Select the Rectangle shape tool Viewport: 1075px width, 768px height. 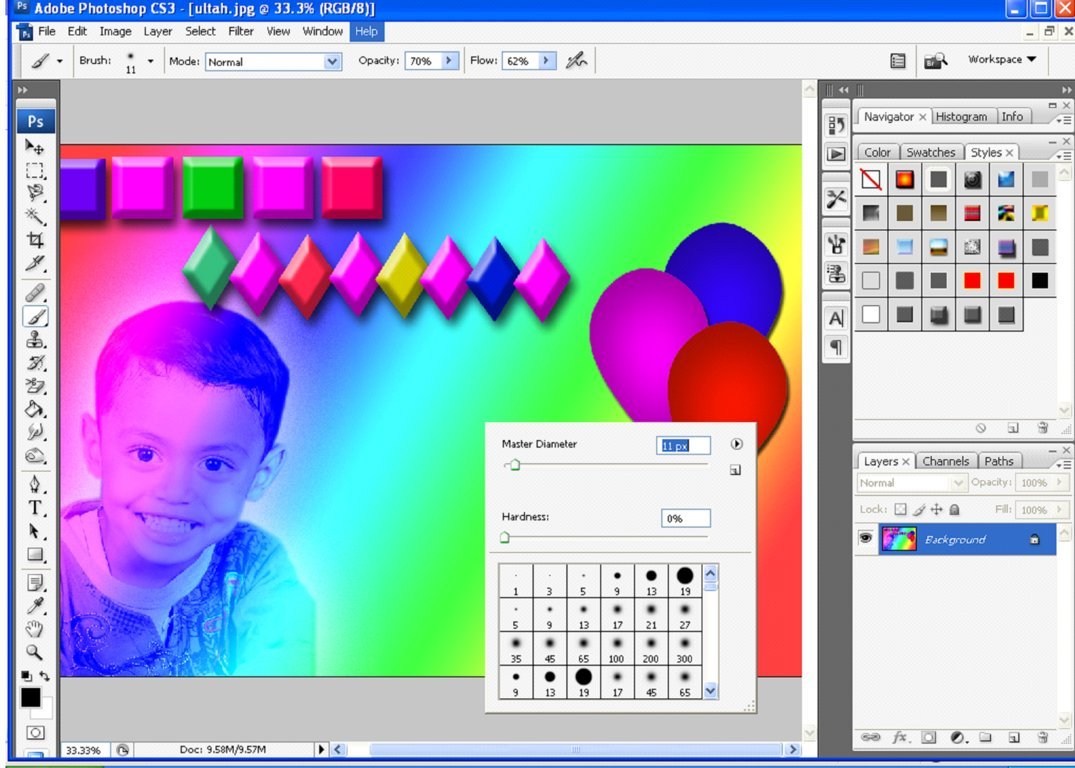click(x=34, y=555)
